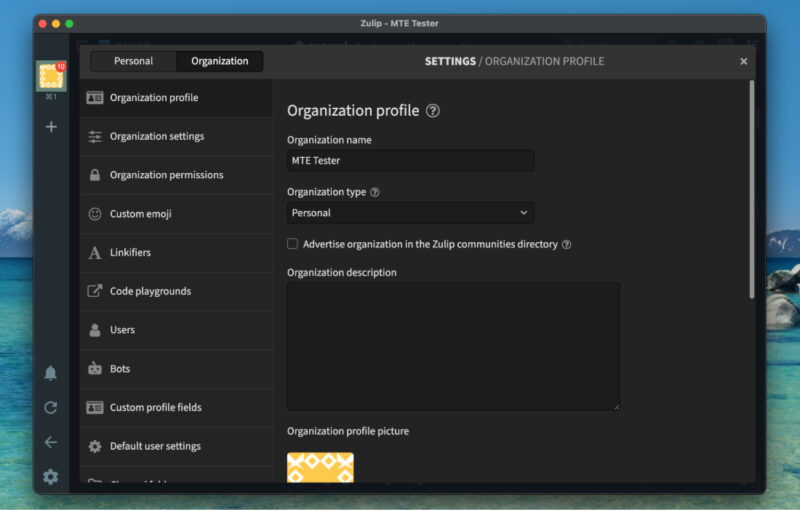
Task: Click the plus icon to add organization
Action: (x=51, y=127)
